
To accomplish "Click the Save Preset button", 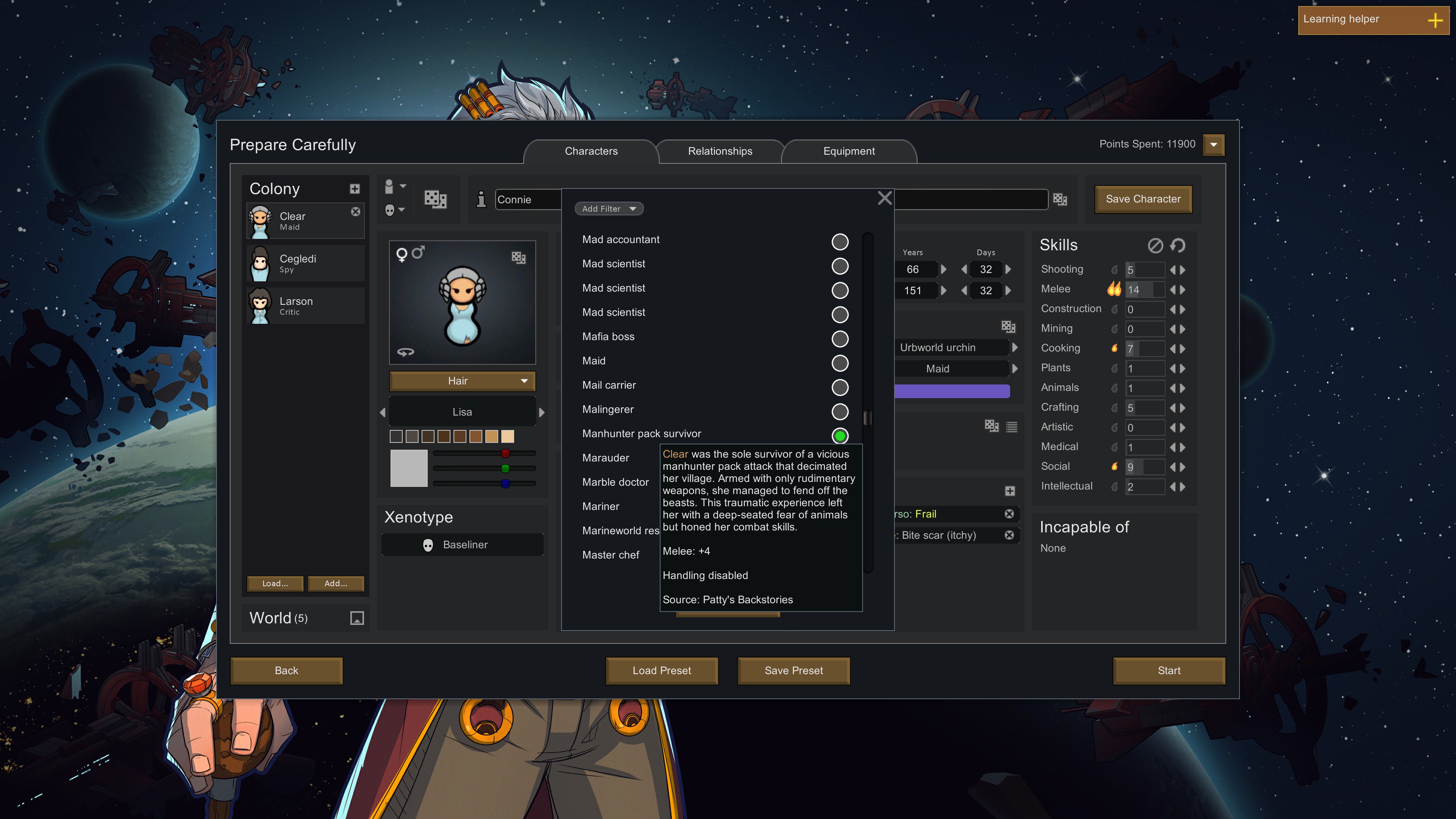I will (x=794, y=670).
